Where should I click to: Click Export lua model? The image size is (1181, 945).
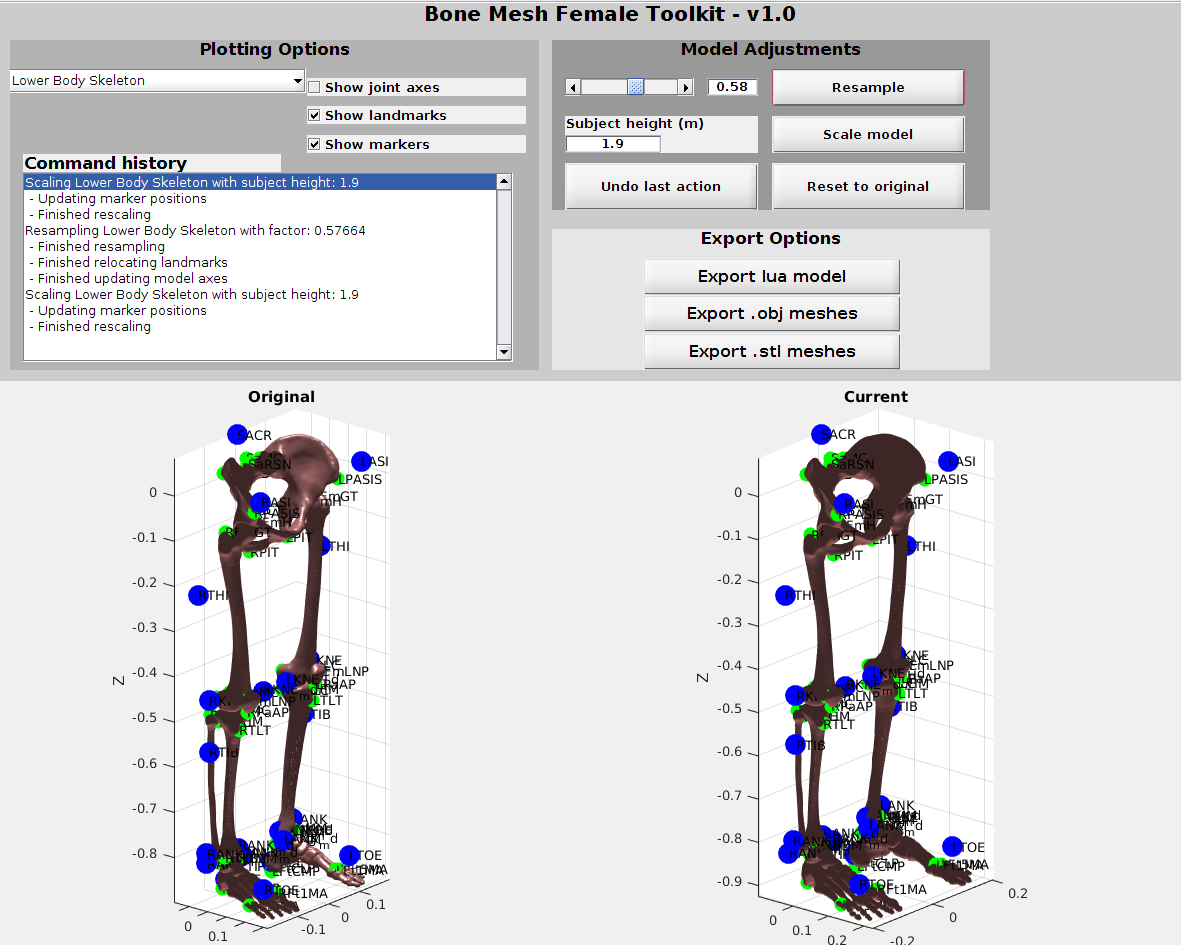coord(771,276)
